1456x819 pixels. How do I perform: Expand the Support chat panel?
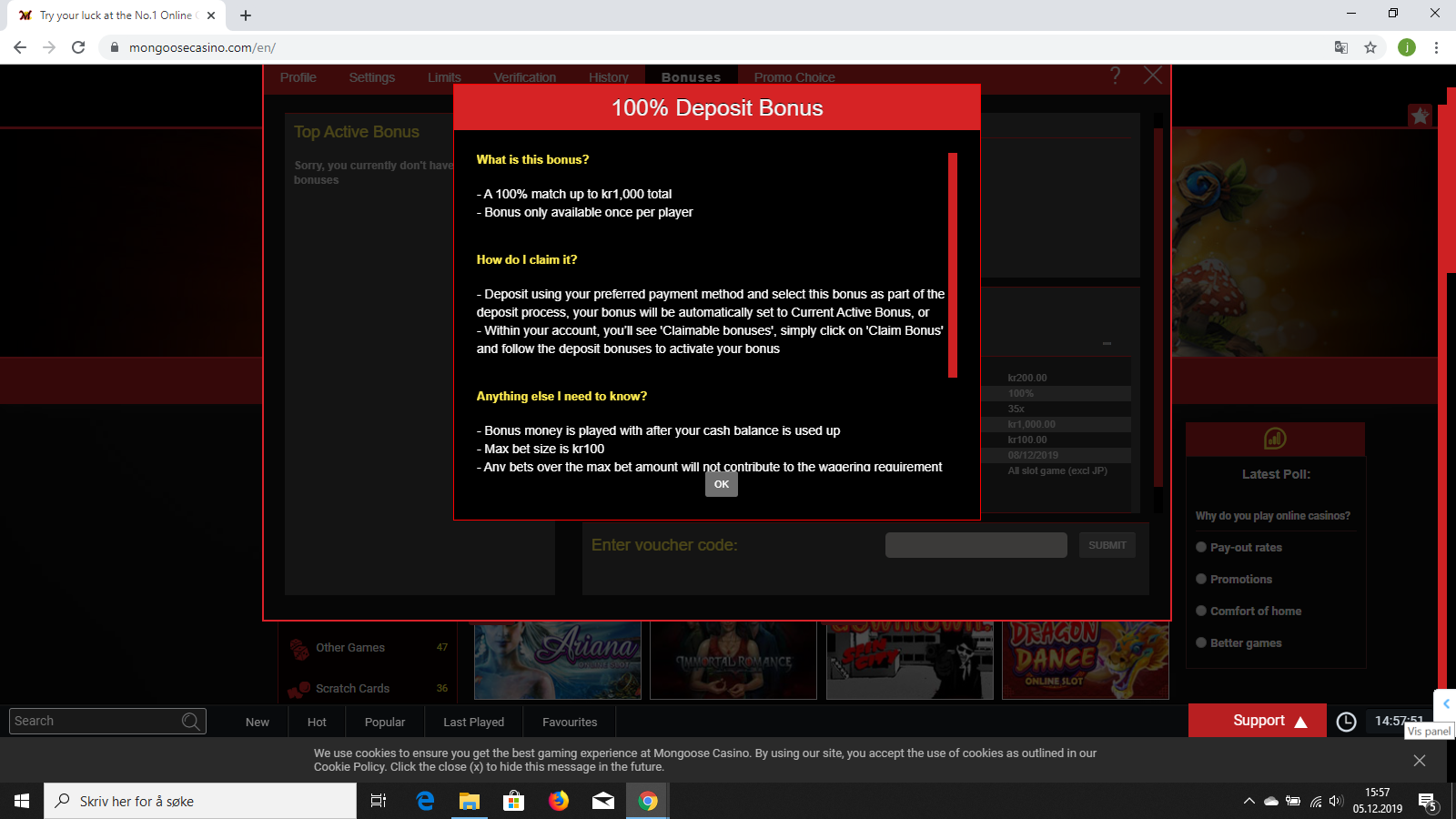click(1258, 721)
